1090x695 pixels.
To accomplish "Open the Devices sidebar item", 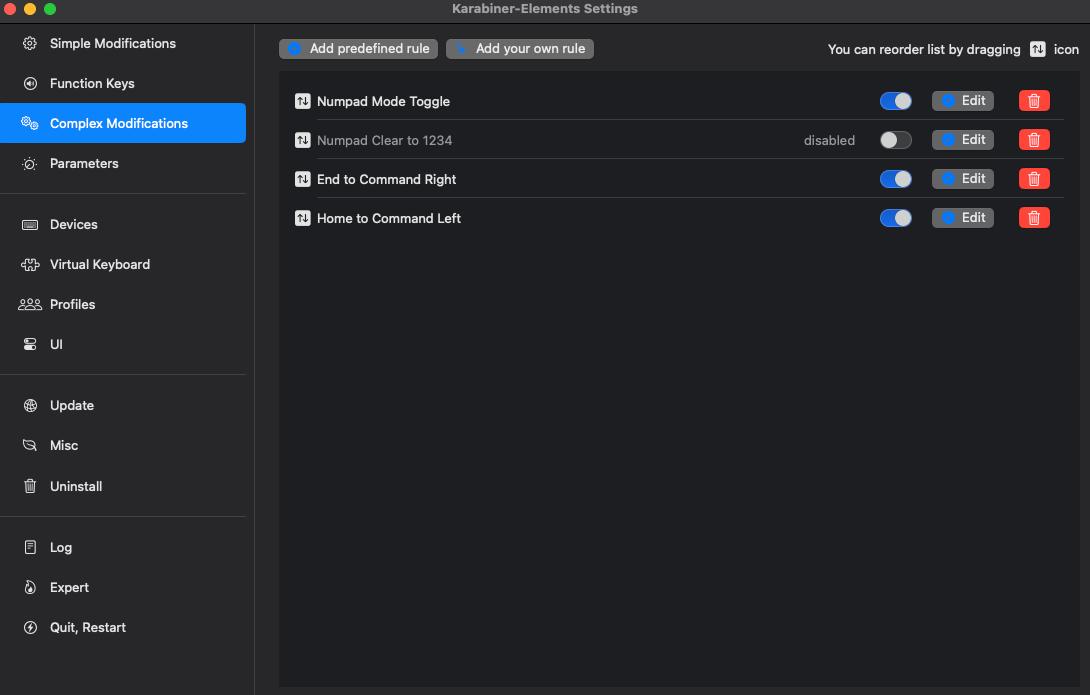I will pyautogui.click(x=73, y=225).
